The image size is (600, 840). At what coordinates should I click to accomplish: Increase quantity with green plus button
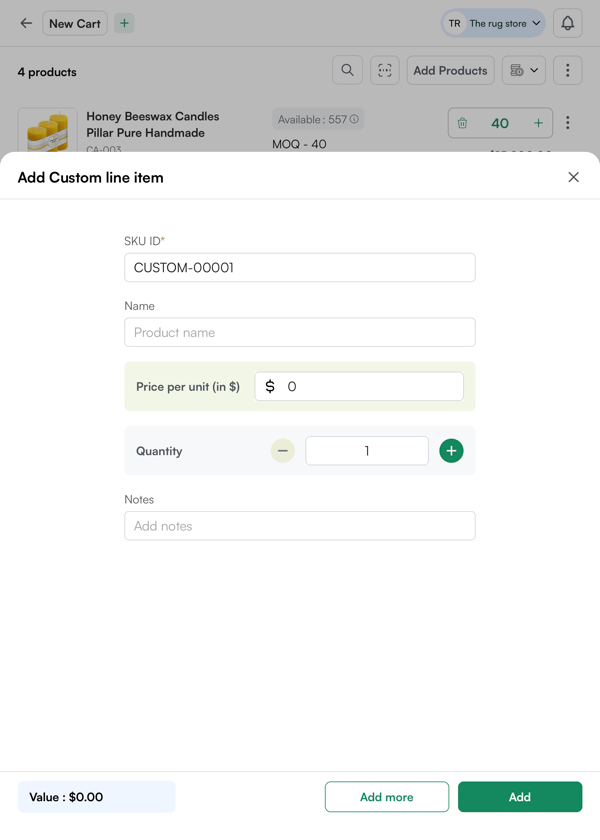(451, 451)
